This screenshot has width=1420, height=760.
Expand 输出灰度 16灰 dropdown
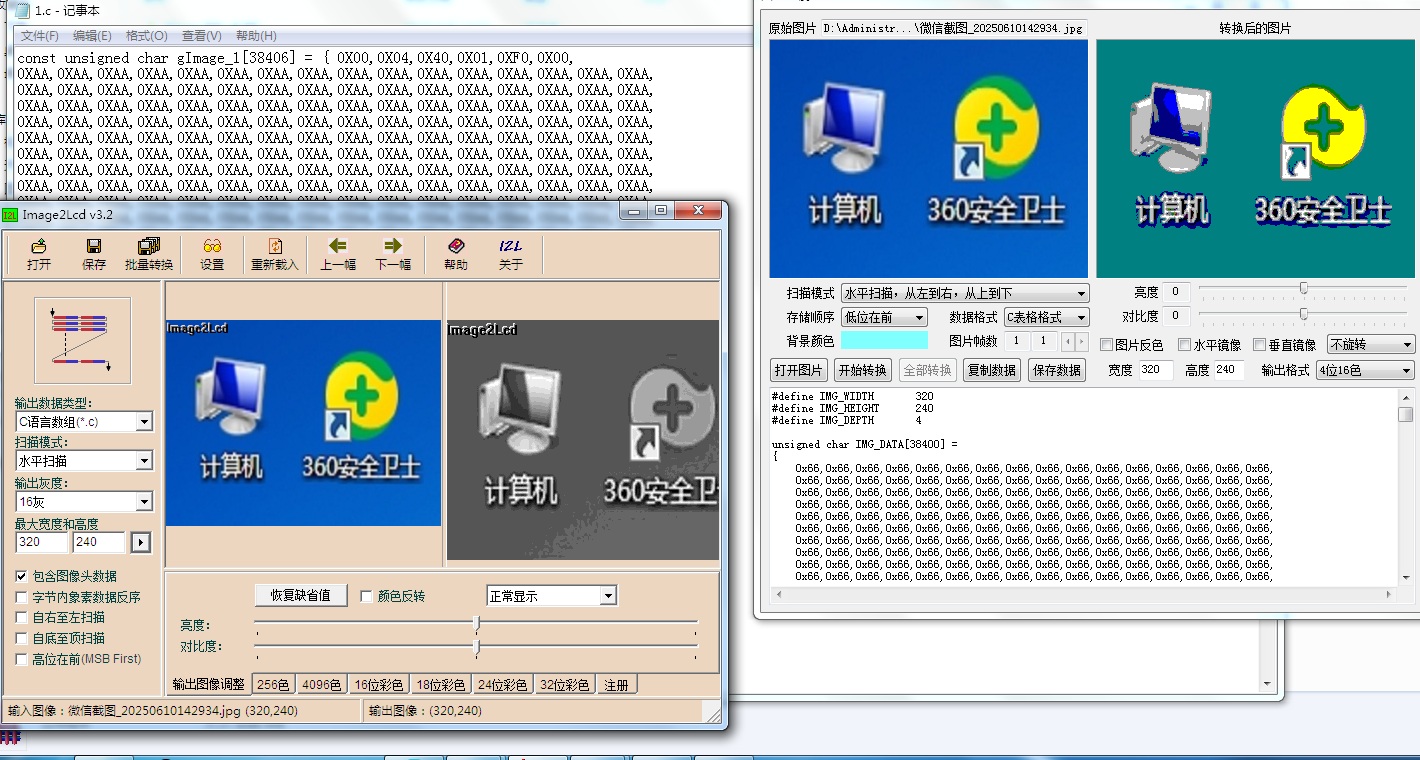144,501
